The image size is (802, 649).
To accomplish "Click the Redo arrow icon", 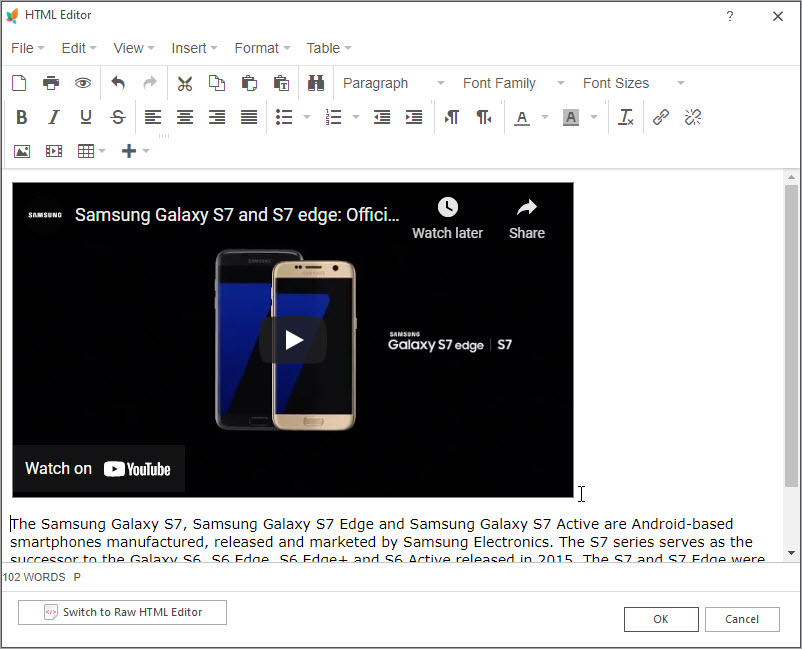I will click(150, 83).
